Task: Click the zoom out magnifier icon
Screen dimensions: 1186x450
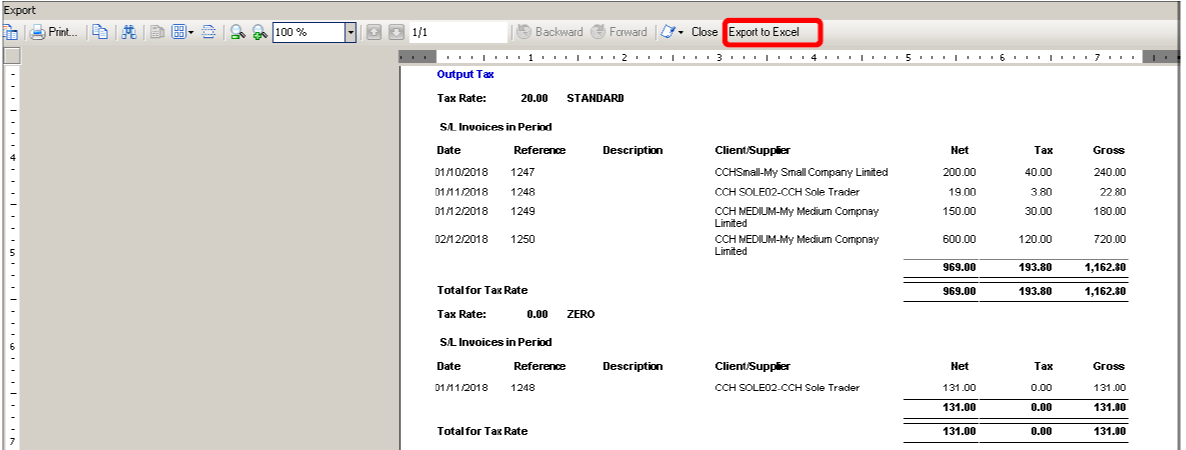Action: (x=238, y=33)
